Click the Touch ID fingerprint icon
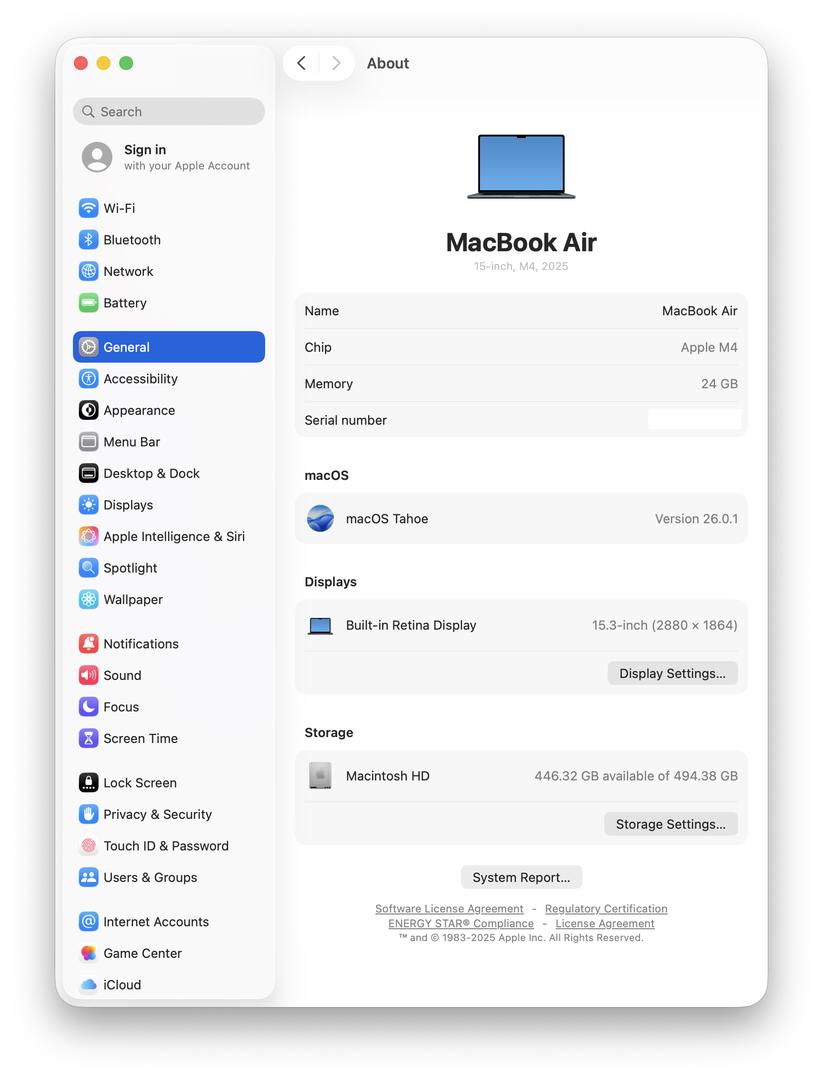This screenshot has width=823, height=1080. tap(89, 846)
